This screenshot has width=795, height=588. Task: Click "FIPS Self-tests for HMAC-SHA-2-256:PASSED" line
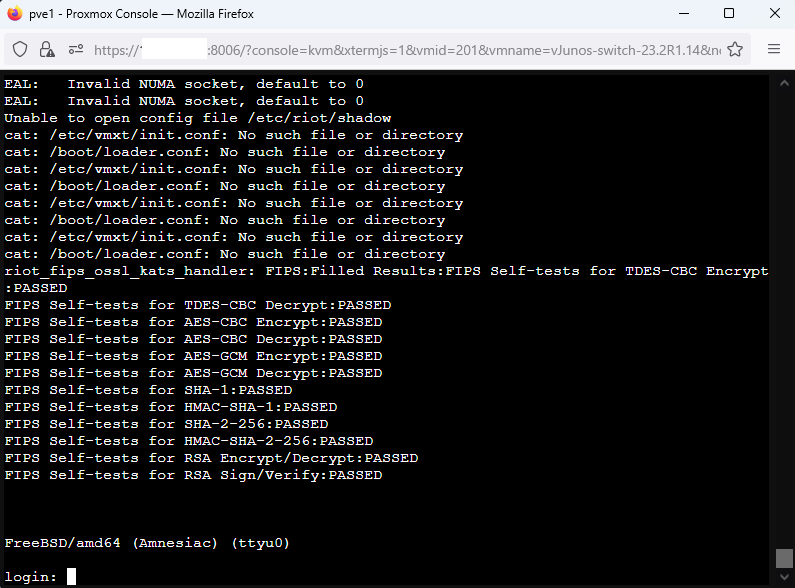[189, 441]
